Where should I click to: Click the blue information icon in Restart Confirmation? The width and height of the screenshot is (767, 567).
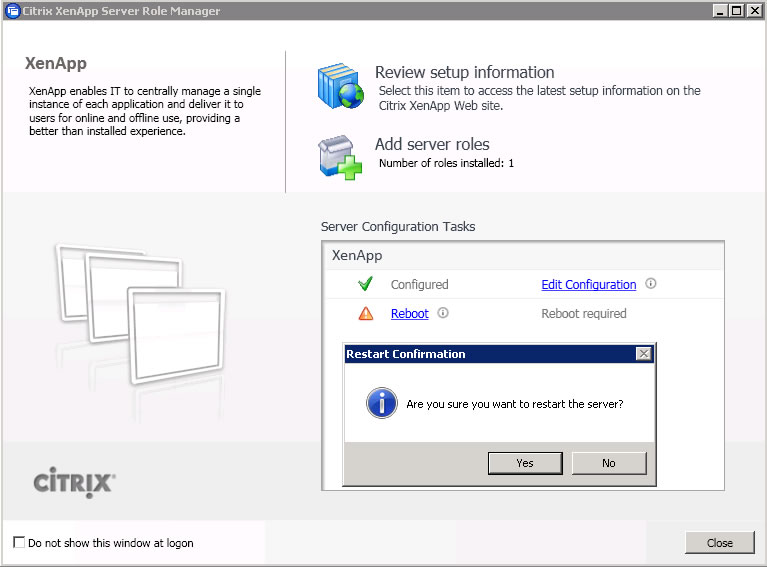(382, 403)
